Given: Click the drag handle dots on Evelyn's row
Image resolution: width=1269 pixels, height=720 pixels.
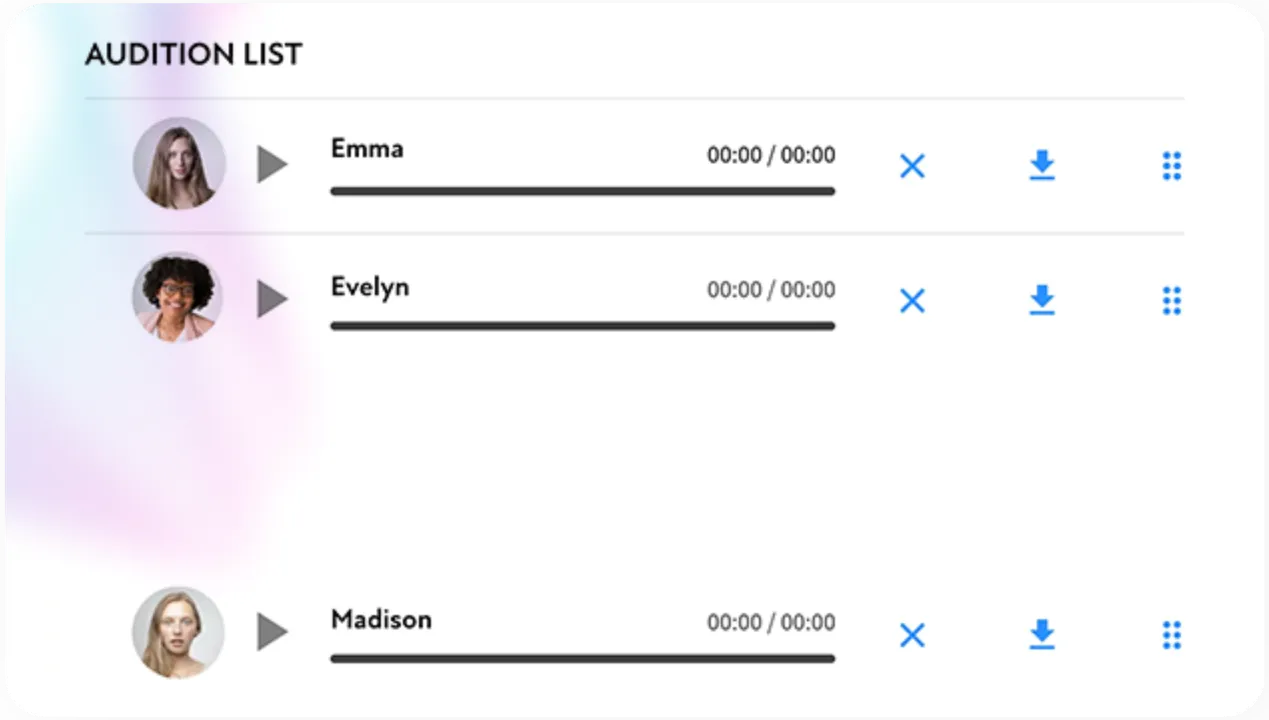Looking at the screenshot, I should coord(1172,300).
